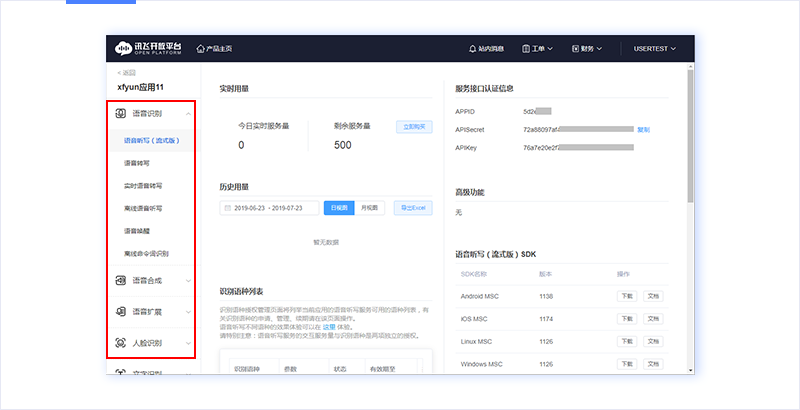Viewport: 800px width, 410px height.
Task: Click the 实时用量 heading
Action: [x=234, y=89]
